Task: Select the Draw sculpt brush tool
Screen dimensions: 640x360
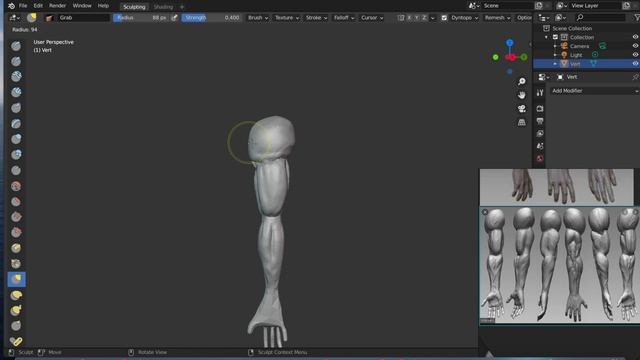Action: point(16,46)
